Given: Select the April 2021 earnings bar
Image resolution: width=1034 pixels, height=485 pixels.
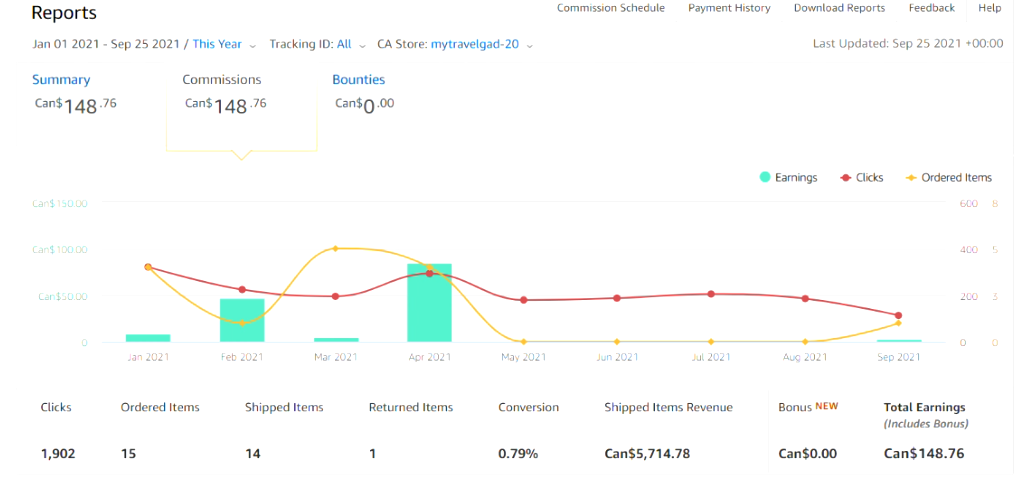Looking at the screenshot, I should [x=429, y=303].
